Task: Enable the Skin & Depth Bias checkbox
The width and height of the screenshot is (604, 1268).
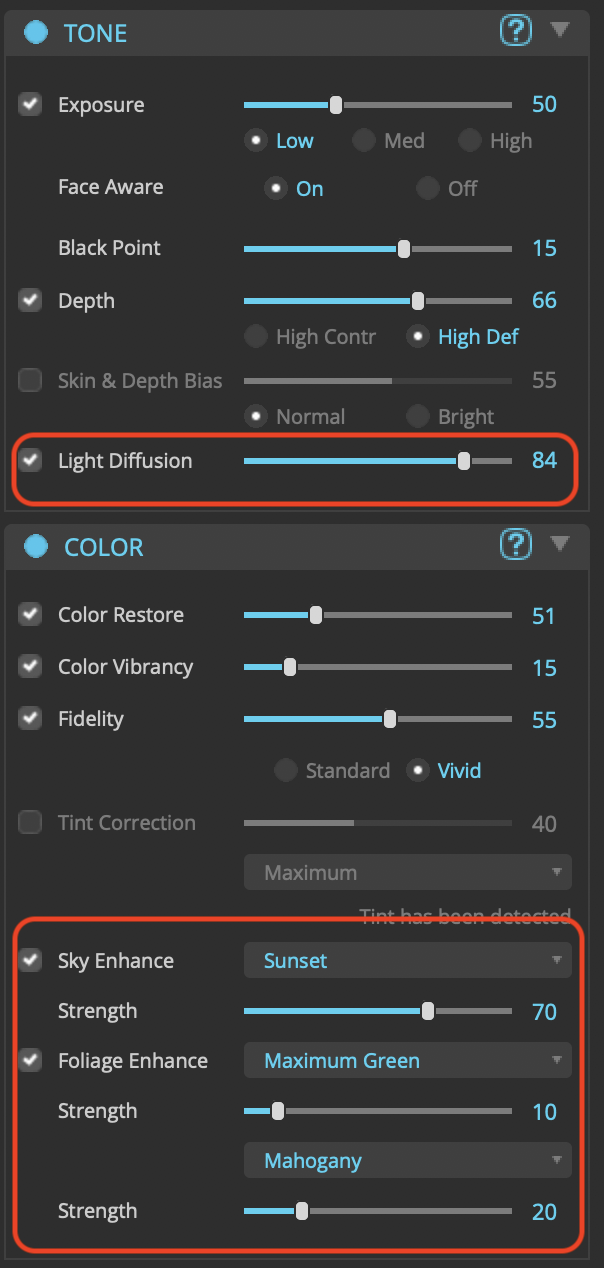Action: click(31, 380)
